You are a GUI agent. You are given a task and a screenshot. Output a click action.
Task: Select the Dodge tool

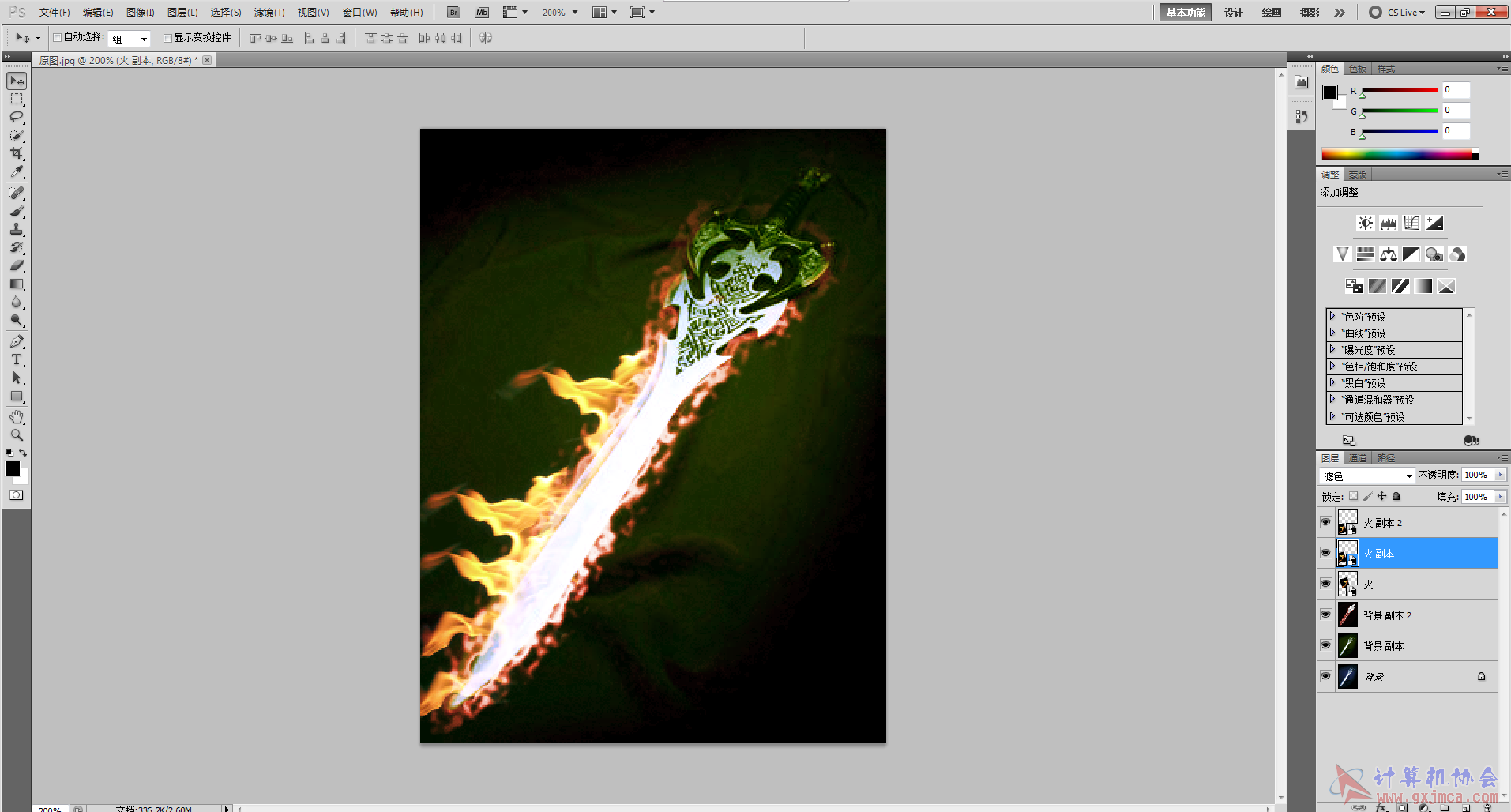17,320
